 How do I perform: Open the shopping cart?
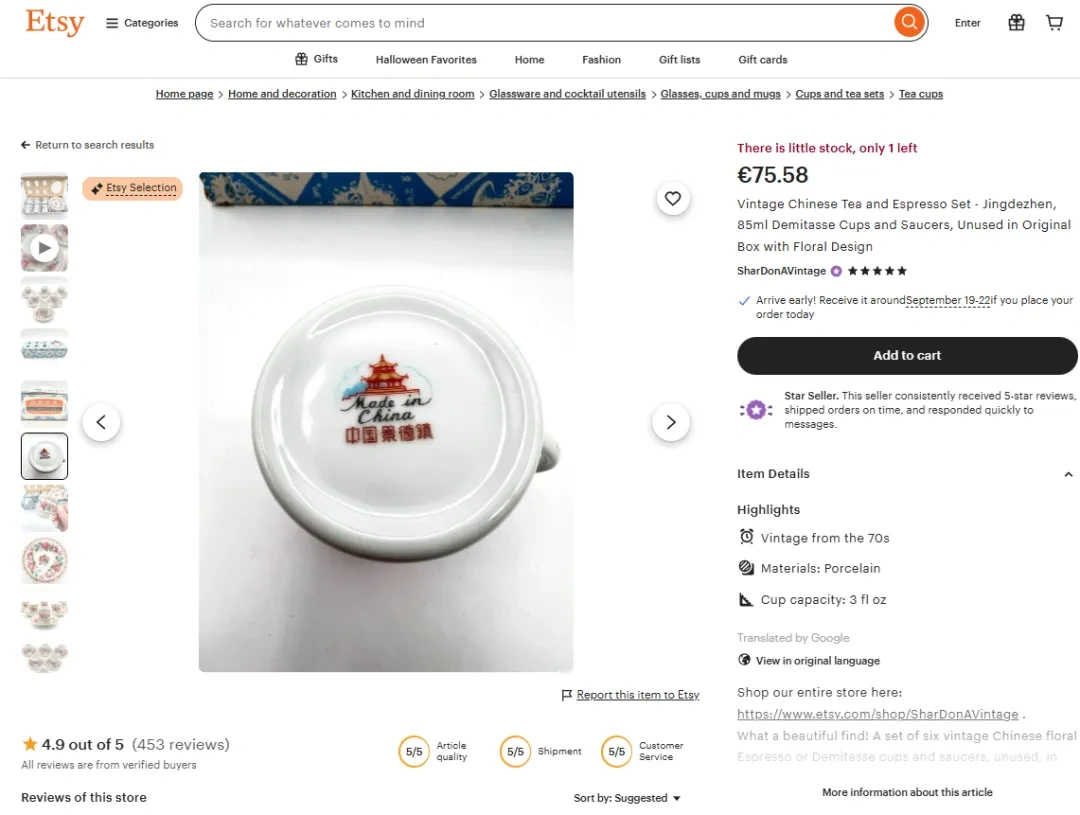coord(1054,22)
